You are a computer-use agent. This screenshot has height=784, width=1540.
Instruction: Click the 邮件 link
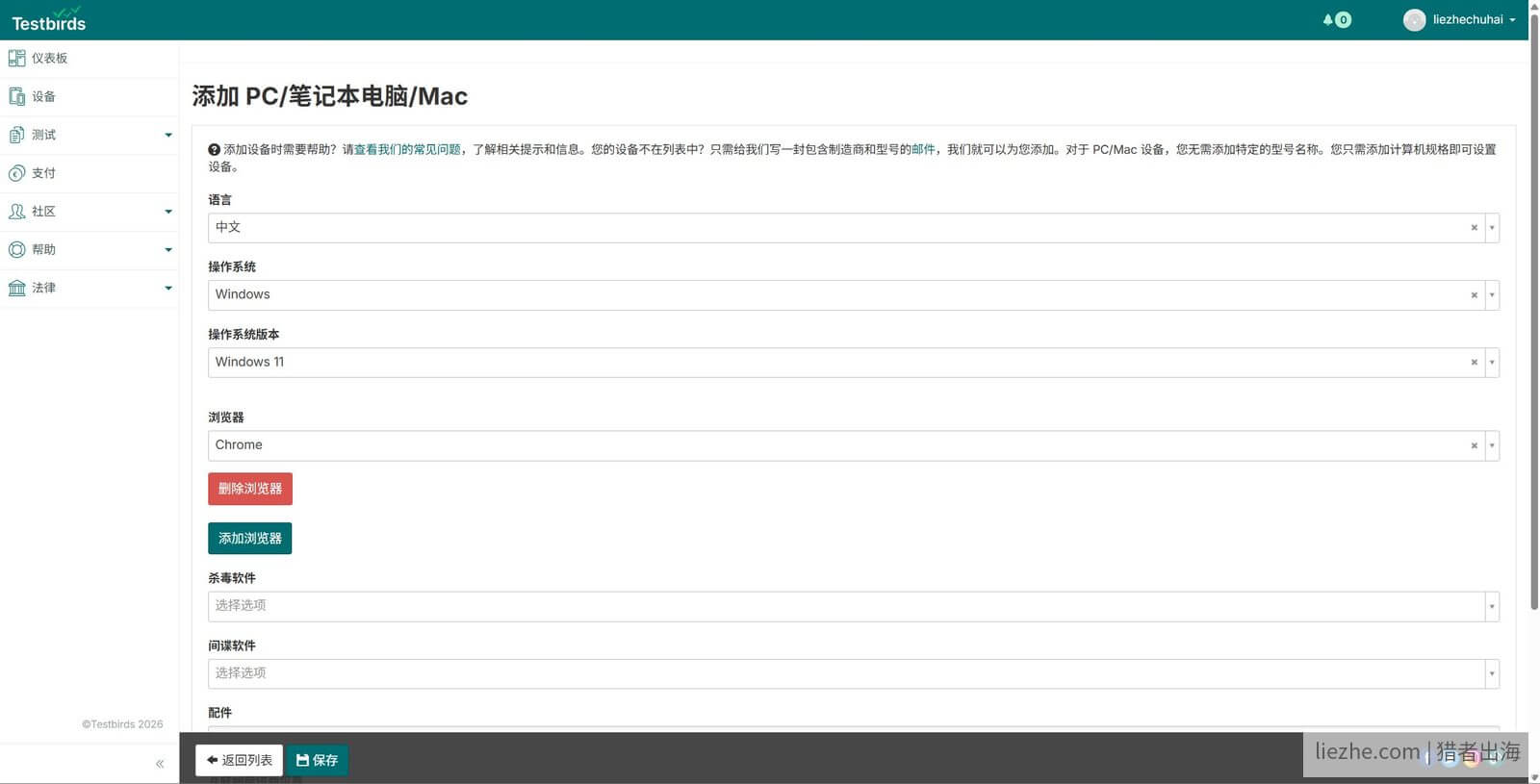[x=923, y=149]
